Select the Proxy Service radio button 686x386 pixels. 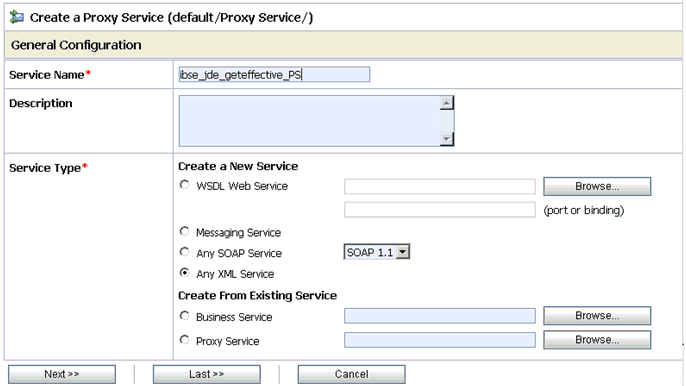(x=185, y=340)
